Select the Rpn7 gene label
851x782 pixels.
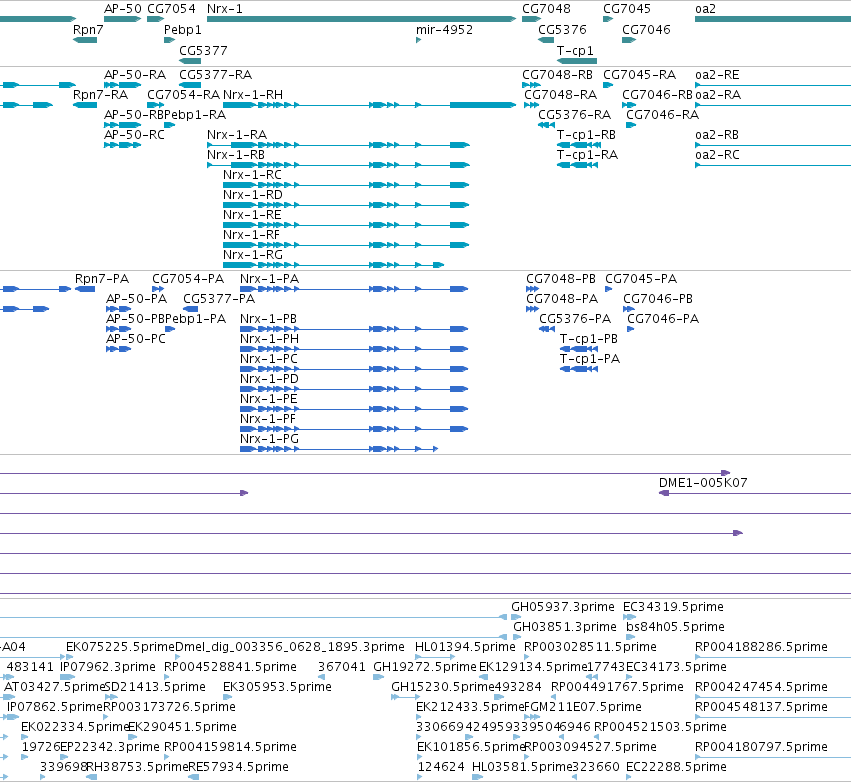coord(88,29)
